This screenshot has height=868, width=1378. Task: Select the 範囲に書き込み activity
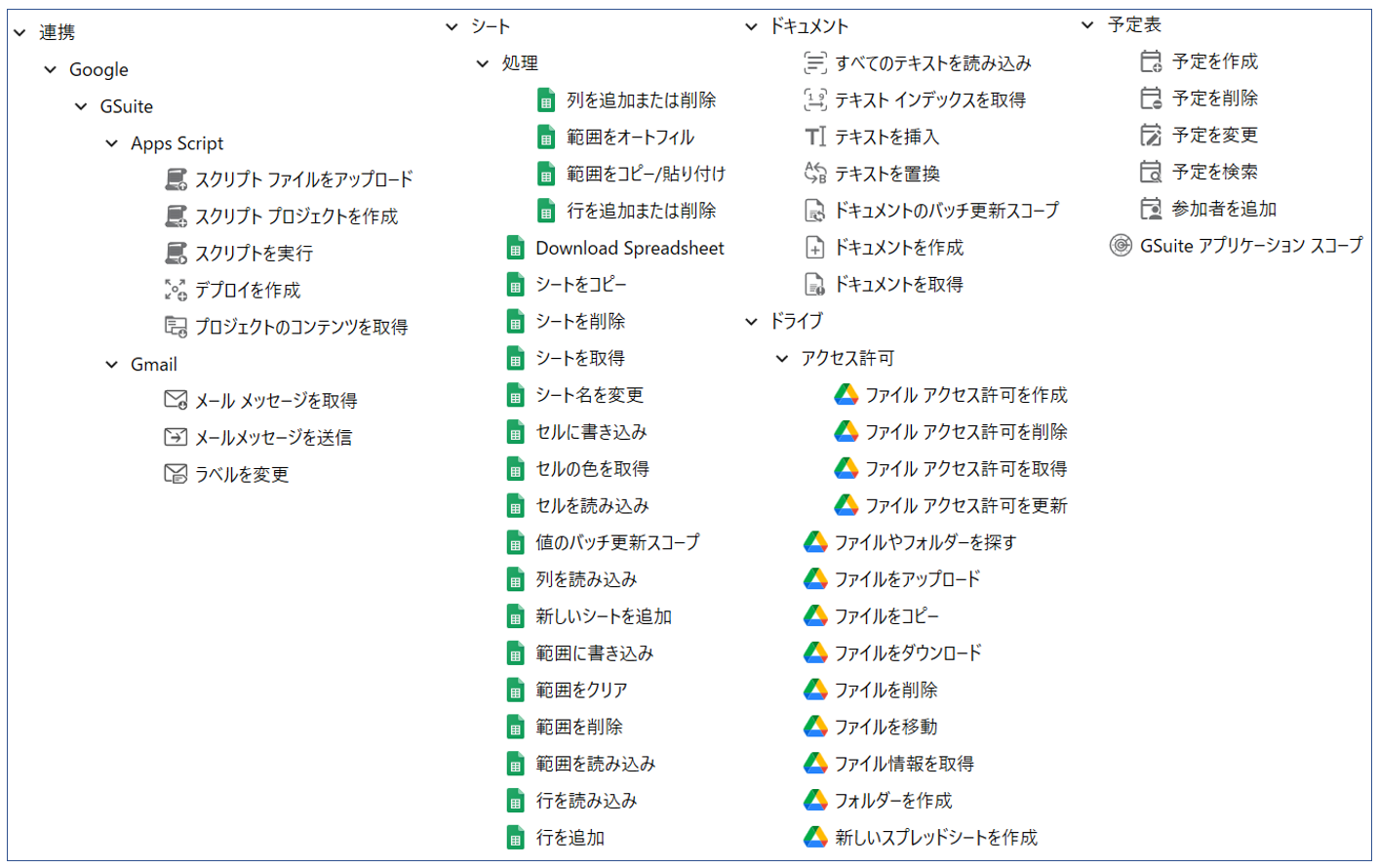595,653
